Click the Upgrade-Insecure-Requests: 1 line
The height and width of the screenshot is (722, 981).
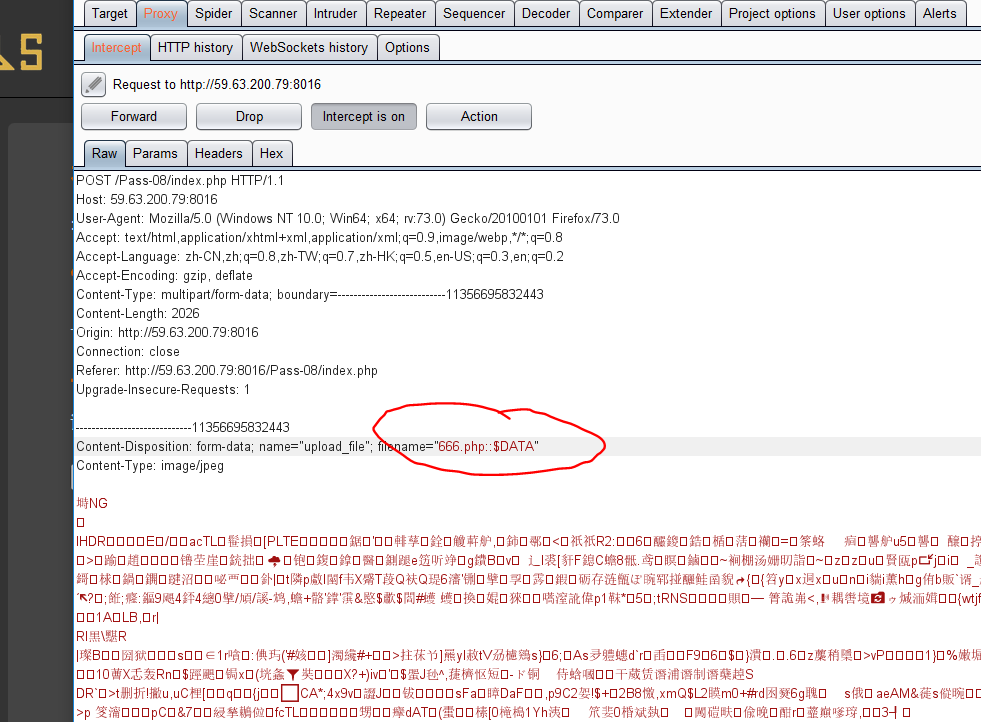163,389
